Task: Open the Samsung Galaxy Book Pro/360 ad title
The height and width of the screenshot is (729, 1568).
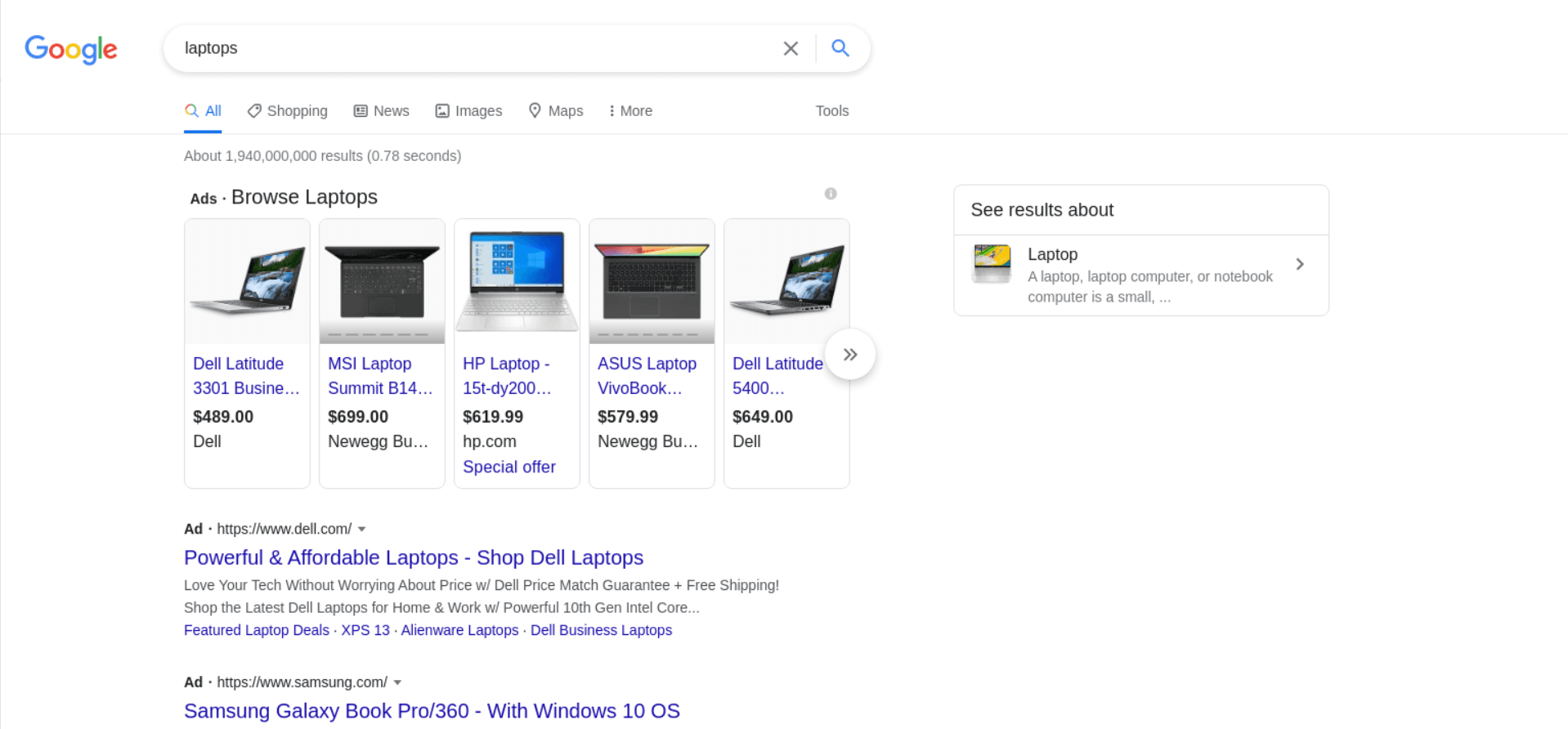Action: pyautogui.click(x=432, y=711)
